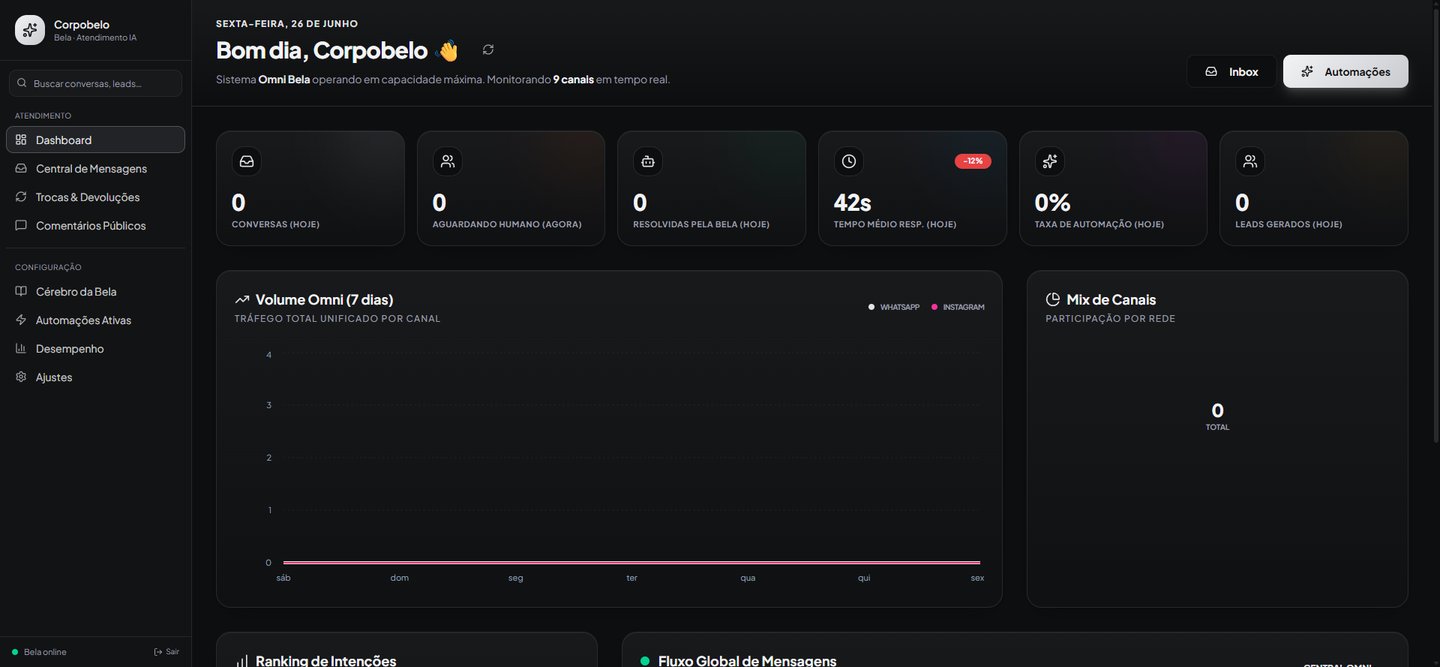Click the -12% red badge
This screenshot has height=667, width=1440.
(973, 161)
